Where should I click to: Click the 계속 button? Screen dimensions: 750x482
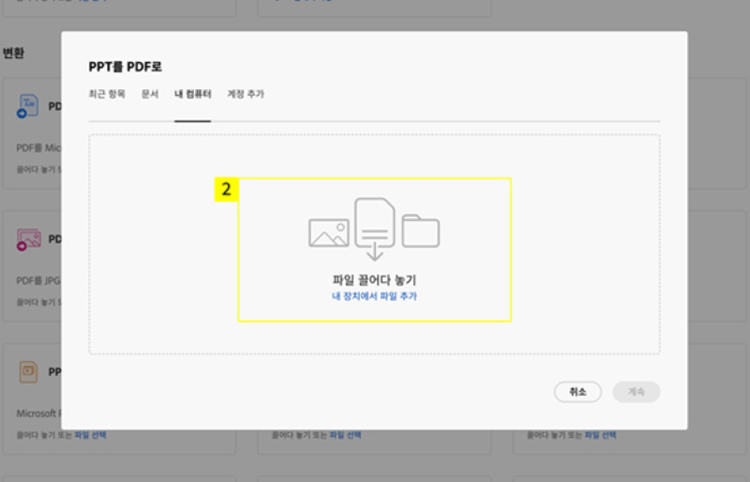click(636, 392)
